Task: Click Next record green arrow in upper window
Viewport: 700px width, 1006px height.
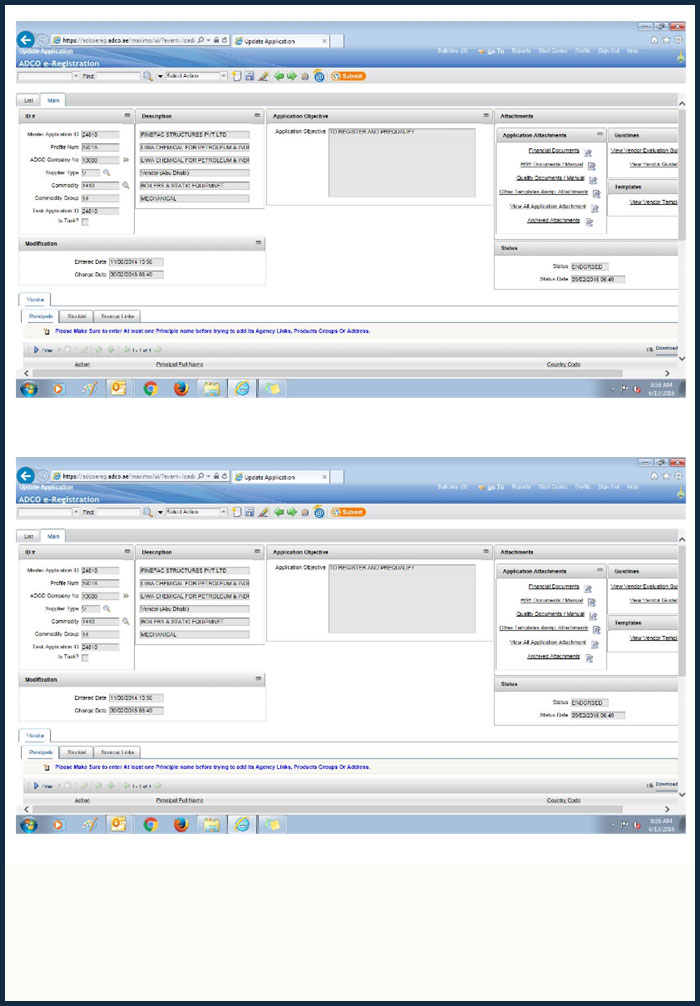Action: point(292,76)
